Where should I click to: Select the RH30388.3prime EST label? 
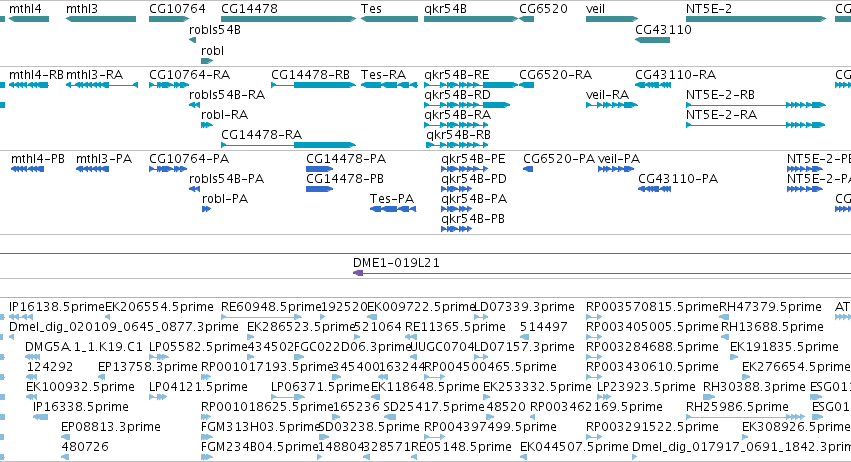(754, 387)
